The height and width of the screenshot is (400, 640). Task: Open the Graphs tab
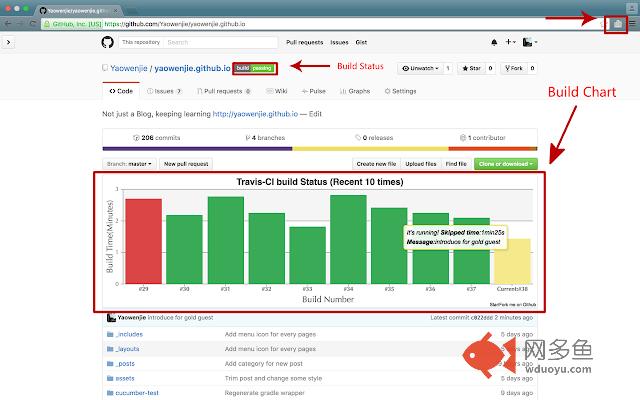click(355, 91)
